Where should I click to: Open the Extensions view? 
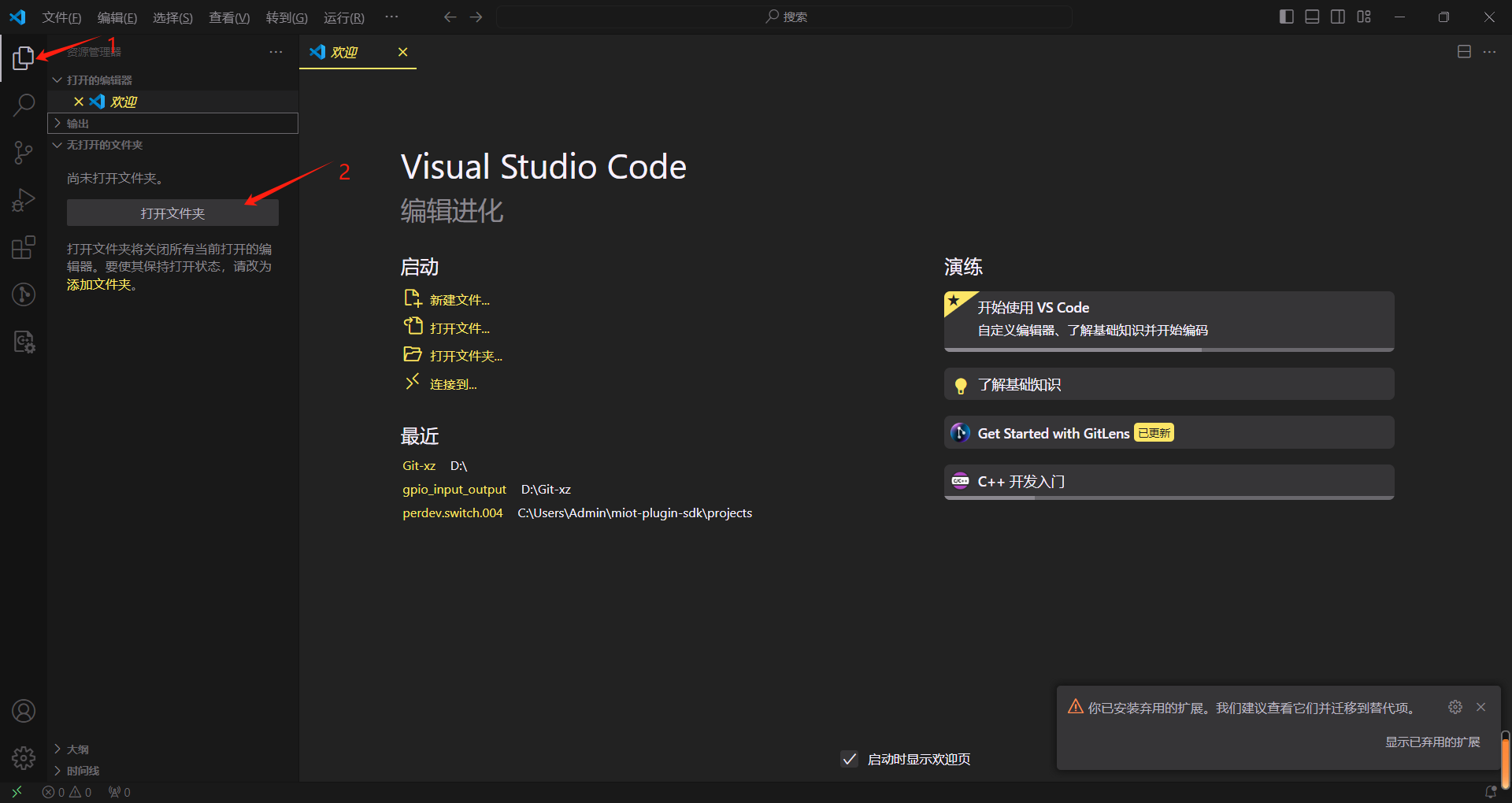point(24,247)
